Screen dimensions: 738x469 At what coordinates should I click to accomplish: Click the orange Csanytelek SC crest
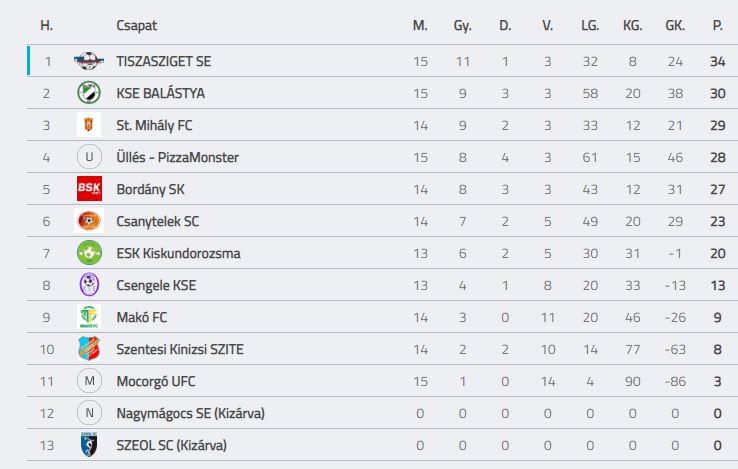89,221
